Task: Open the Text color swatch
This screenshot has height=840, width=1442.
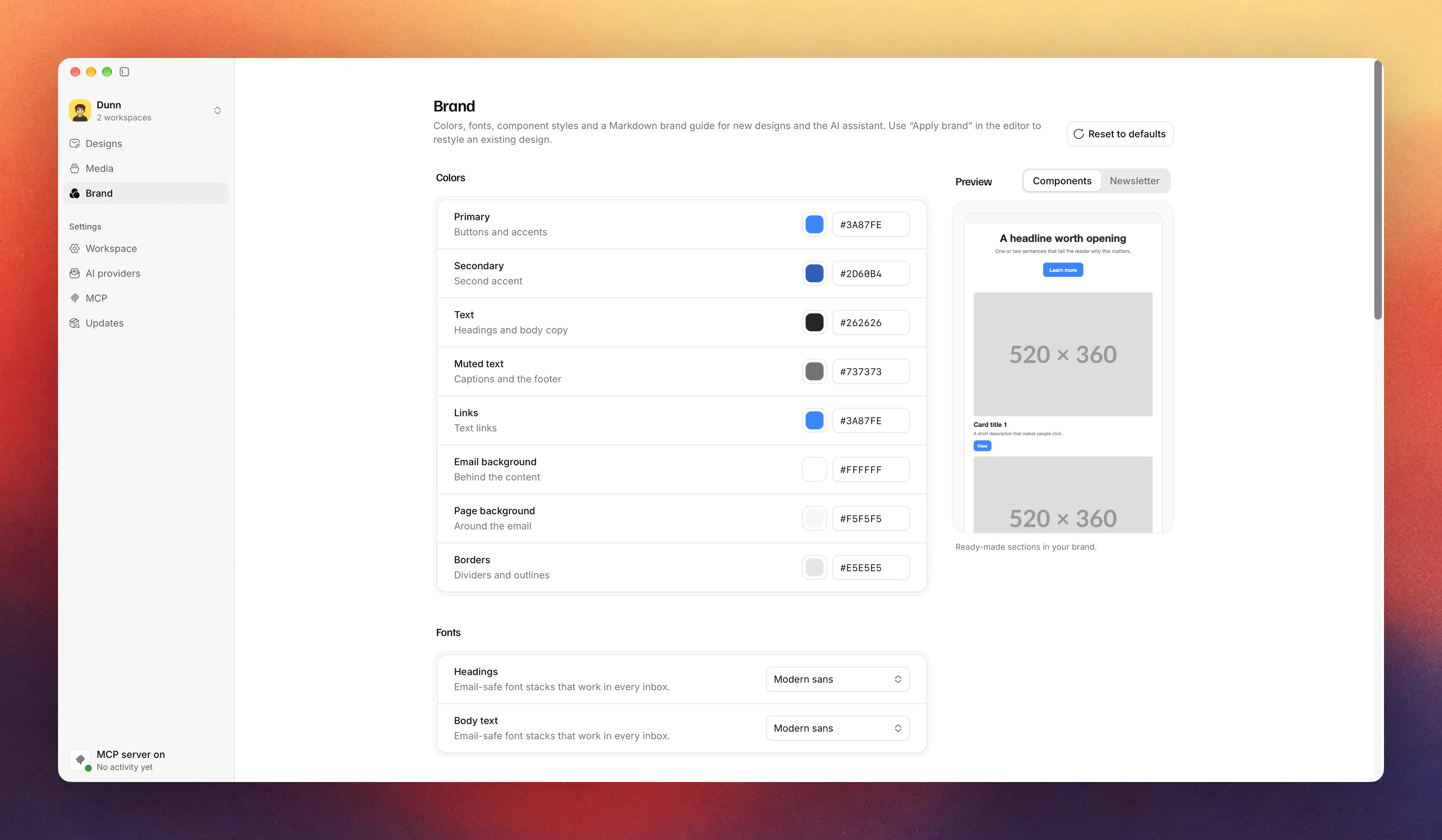Action: (814, 322)
